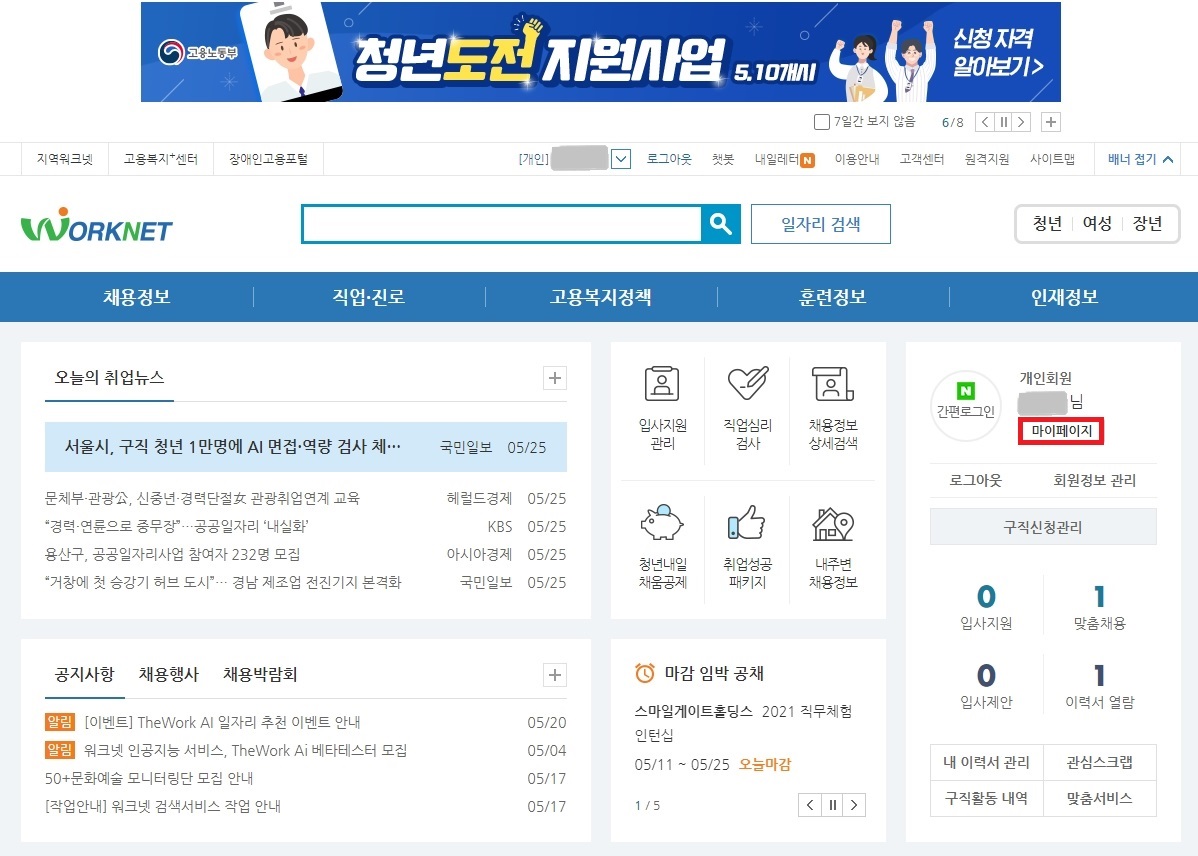Open 회원정보 관리
The image size is (1198, 856).
(x=1094, y=481)
